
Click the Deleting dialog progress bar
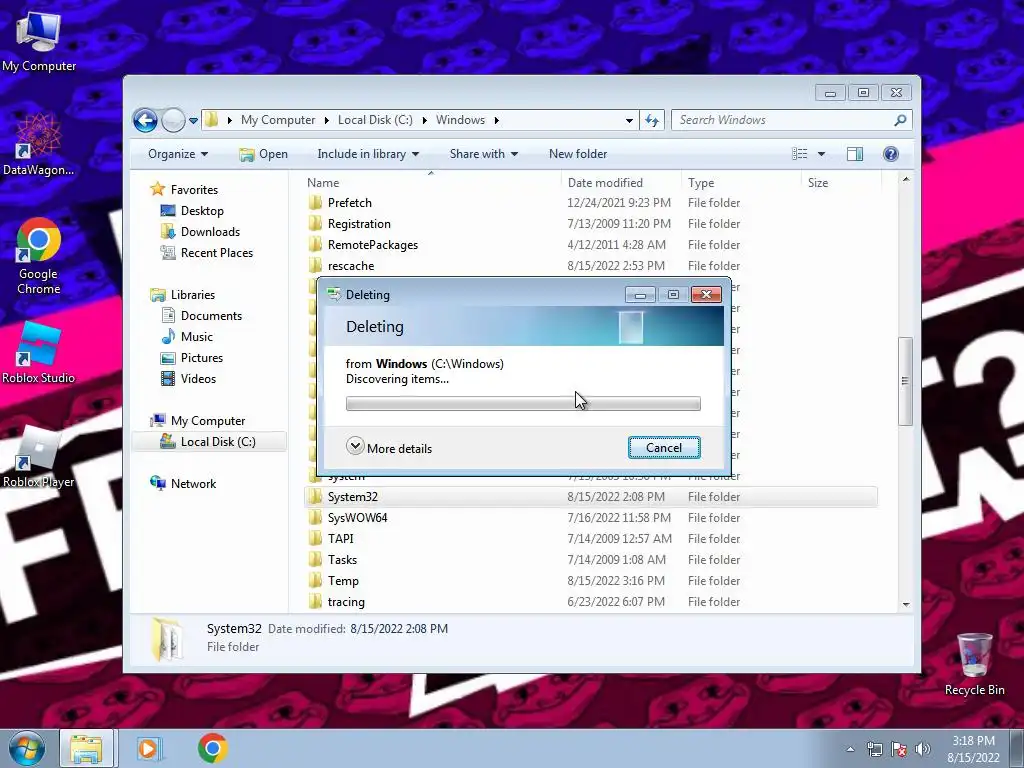523,404
